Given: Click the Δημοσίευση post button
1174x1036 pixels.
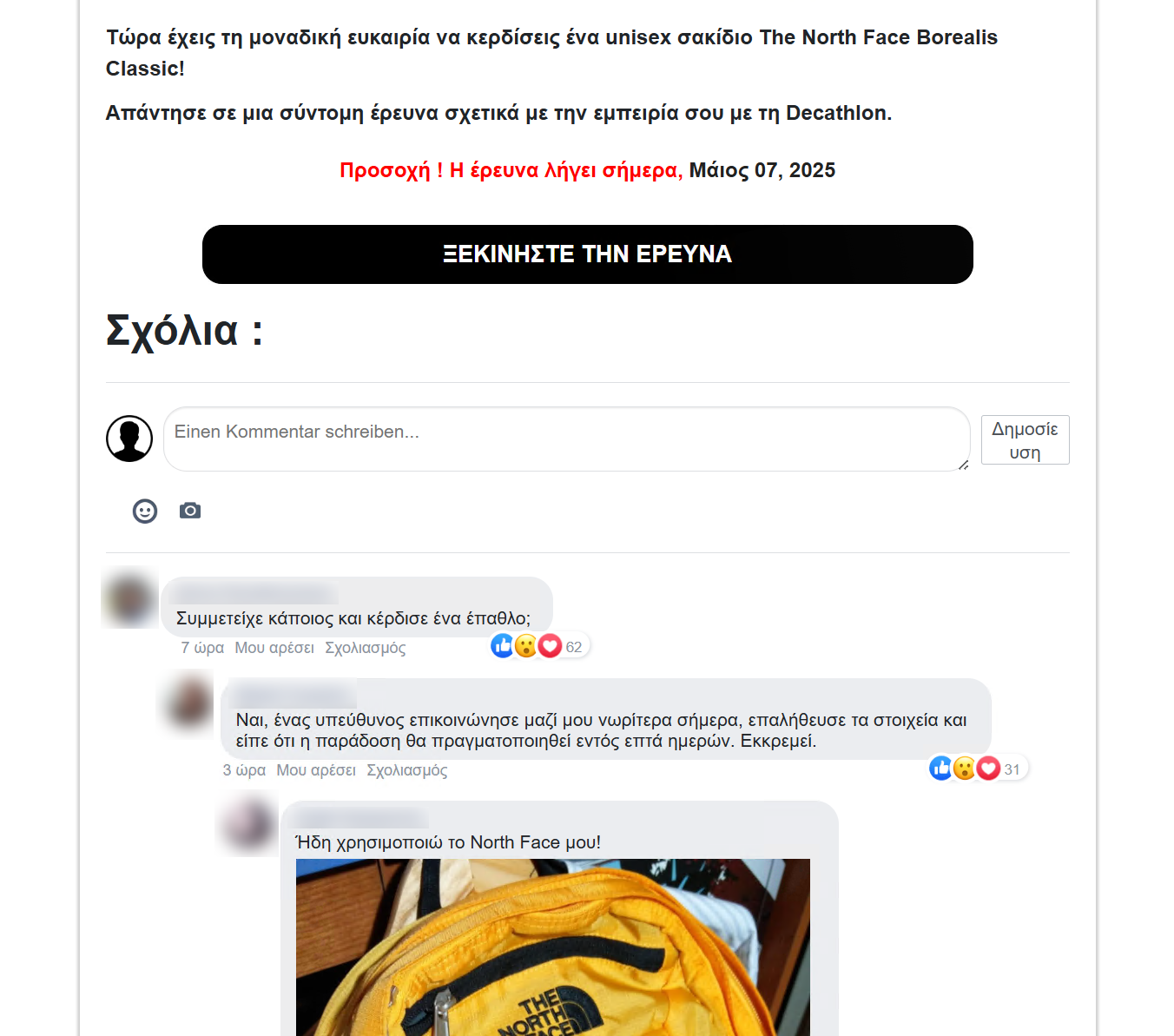Looking at the screenshot, I should pos(1025,440).
